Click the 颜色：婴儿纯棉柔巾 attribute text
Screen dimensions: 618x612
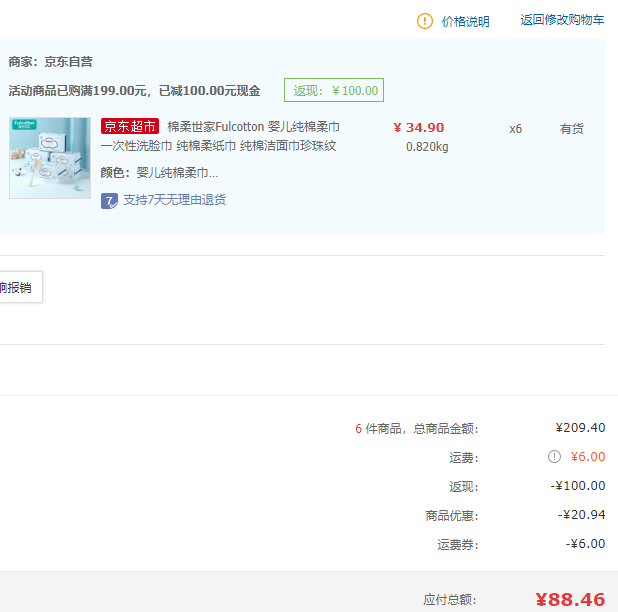coord(159,173)
